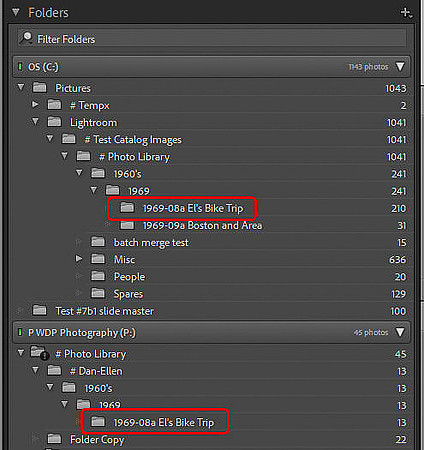Click the 1969 folder icon with 13 photos
The width and height of the screenshot is (424, 450).
(x=83, y=404)
